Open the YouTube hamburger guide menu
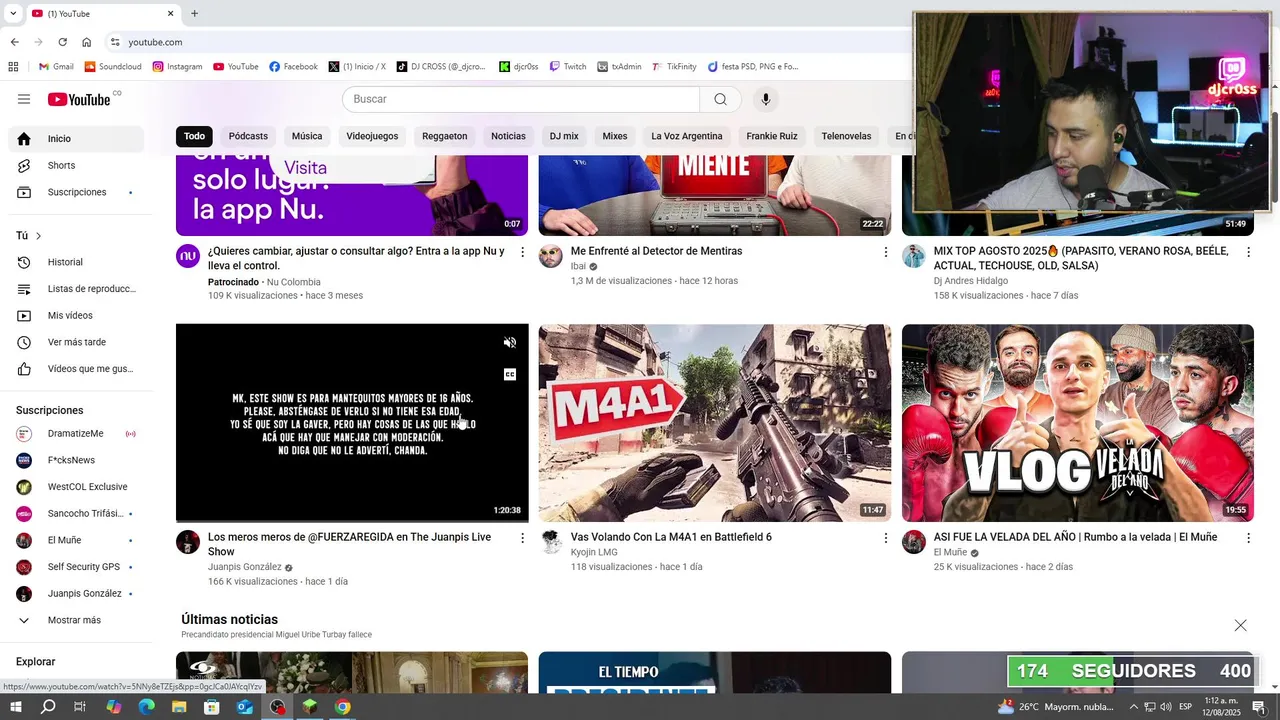The height and width of the screenshot is (720, 1280). tap(24, 99)
